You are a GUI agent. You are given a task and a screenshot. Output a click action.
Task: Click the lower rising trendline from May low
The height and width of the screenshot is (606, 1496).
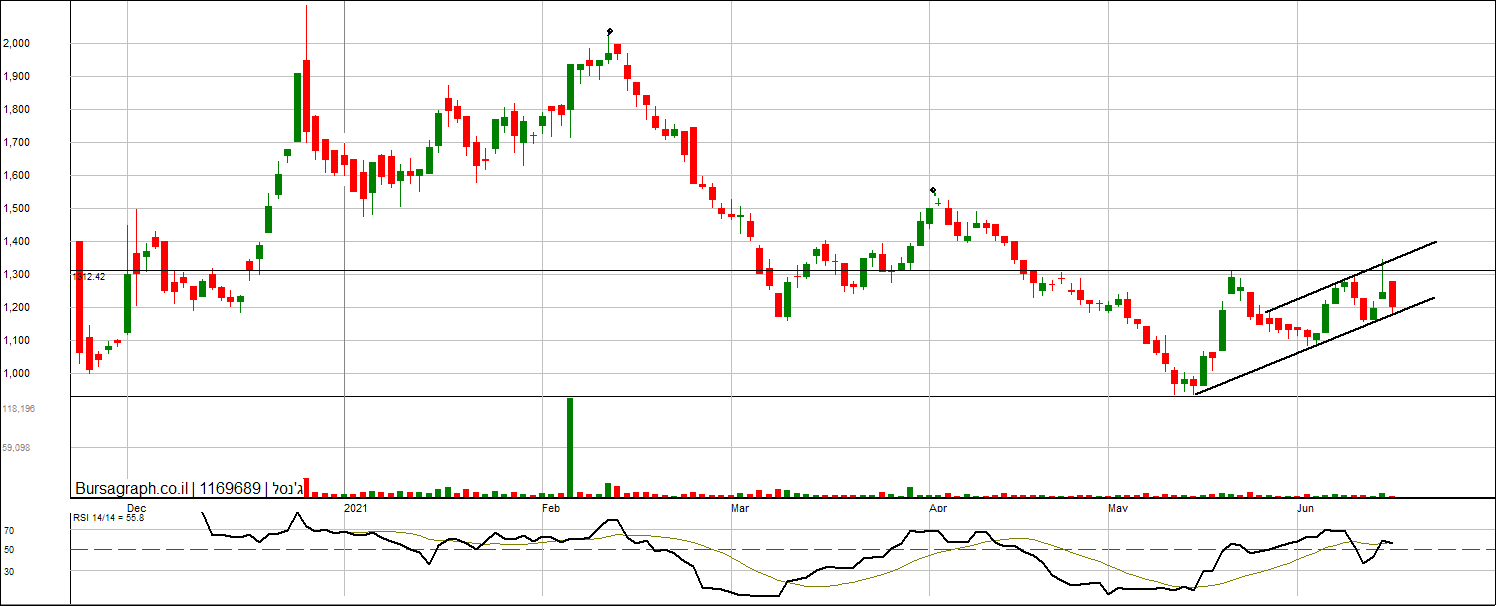[1315, 346]
